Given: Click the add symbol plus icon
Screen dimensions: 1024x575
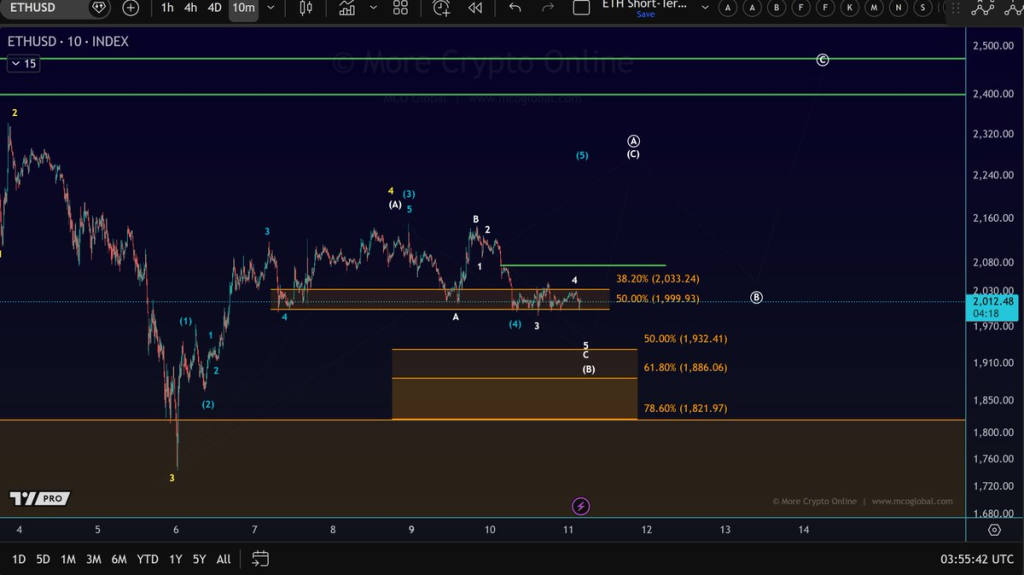Looking at the screenshot, I should pyautogui.click(x=131, y=8).
